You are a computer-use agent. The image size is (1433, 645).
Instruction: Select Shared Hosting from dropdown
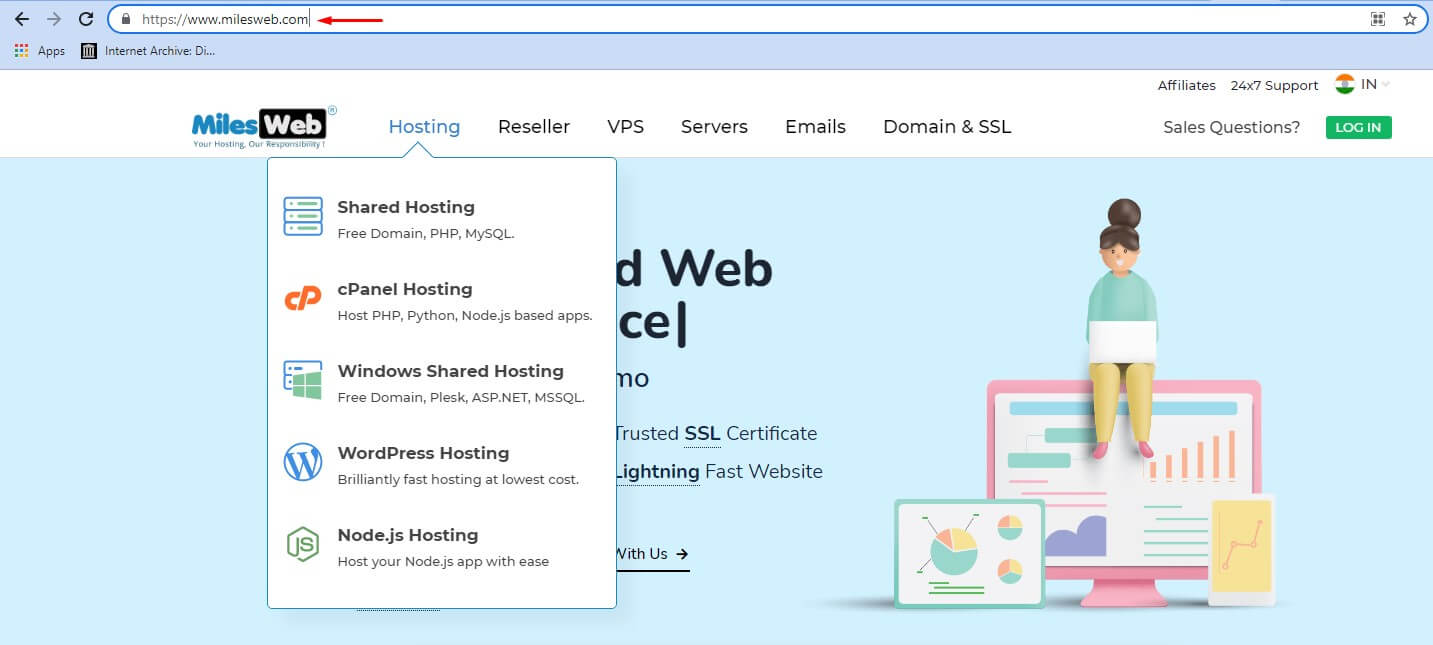point(406,207)
